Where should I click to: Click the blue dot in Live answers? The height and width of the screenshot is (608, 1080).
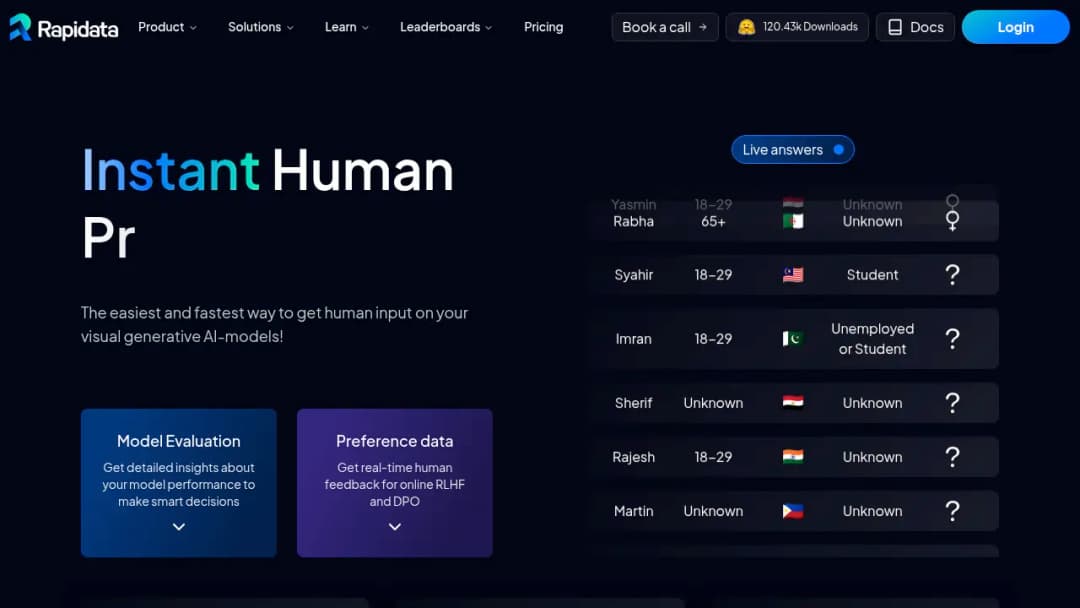[x=838, y=149]
